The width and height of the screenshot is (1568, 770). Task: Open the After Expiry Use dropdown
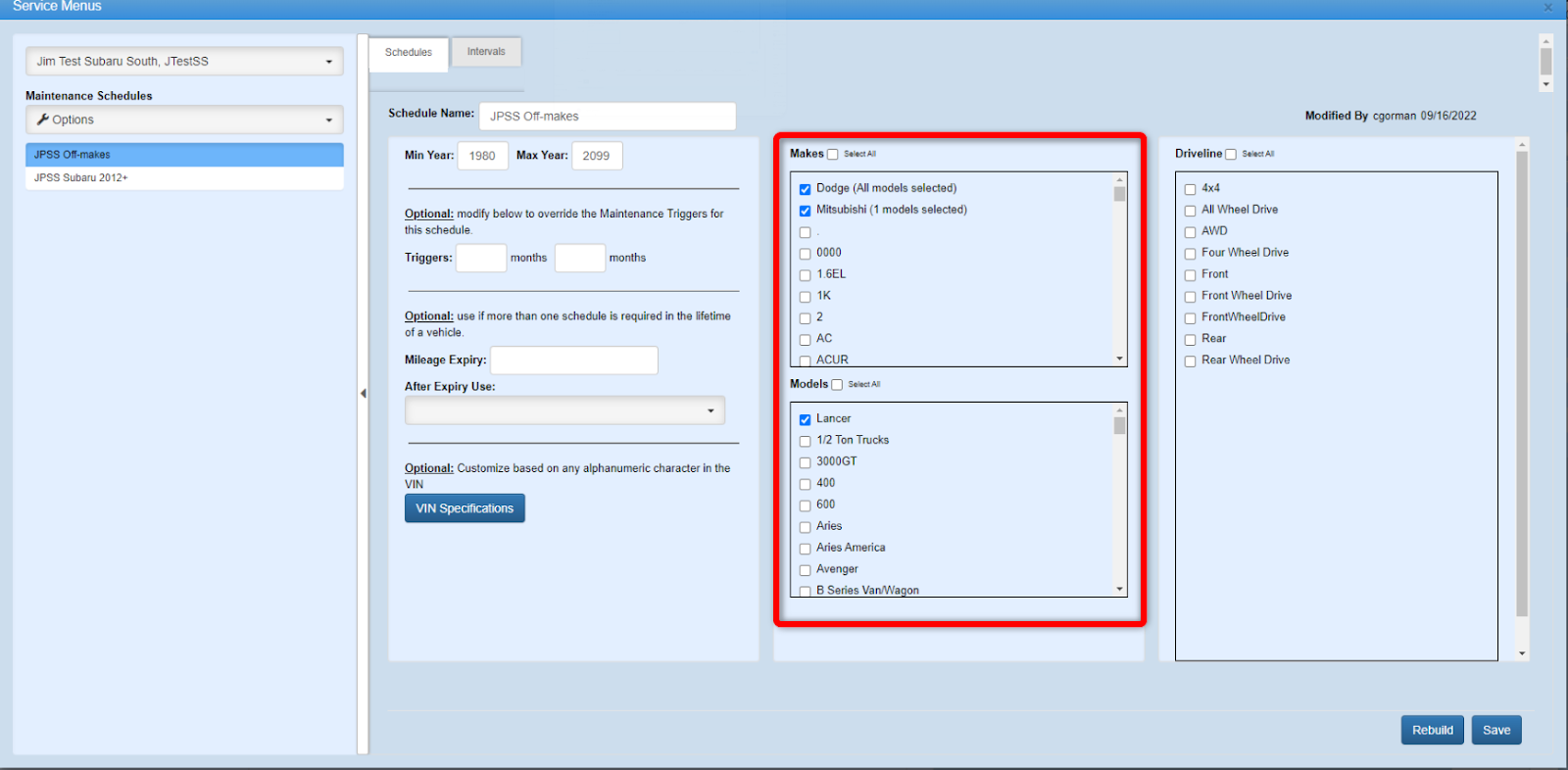coord(564,410)
